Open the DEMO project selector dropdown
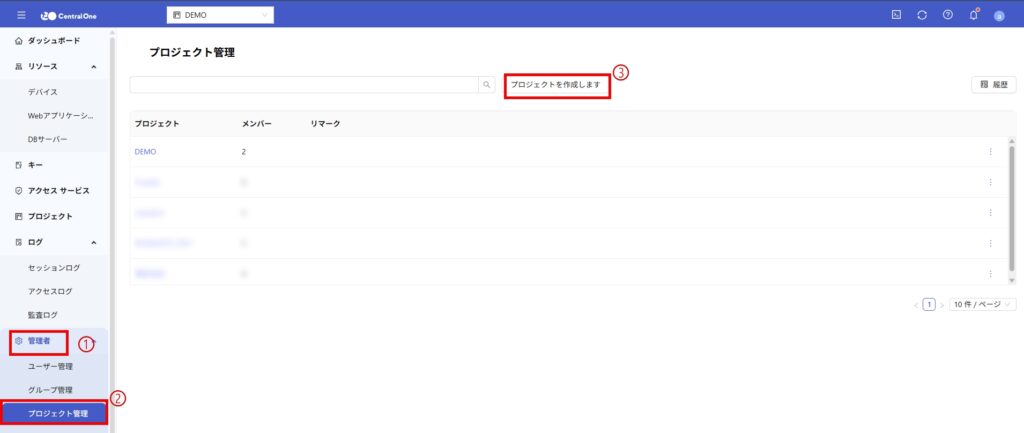Screen dimensions: 1024x433 coord(220,15)
